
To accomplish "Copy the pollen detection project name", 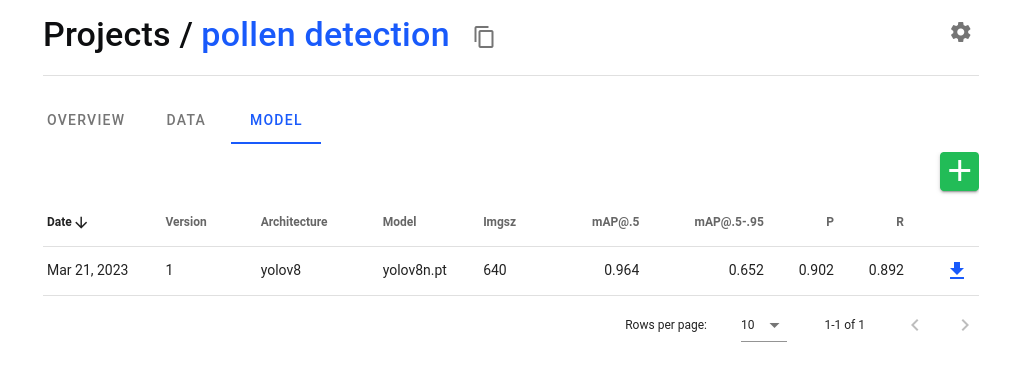I will pyautogui.click(x=484, y=37).
